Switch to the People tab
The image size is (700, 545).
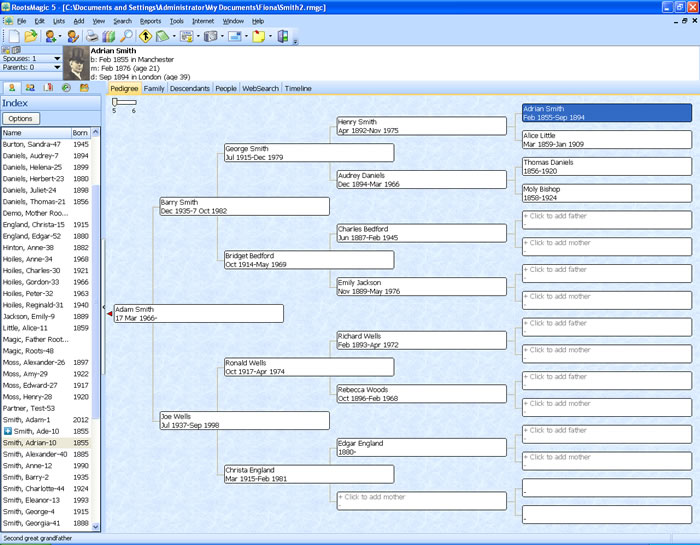pos(226,88)
